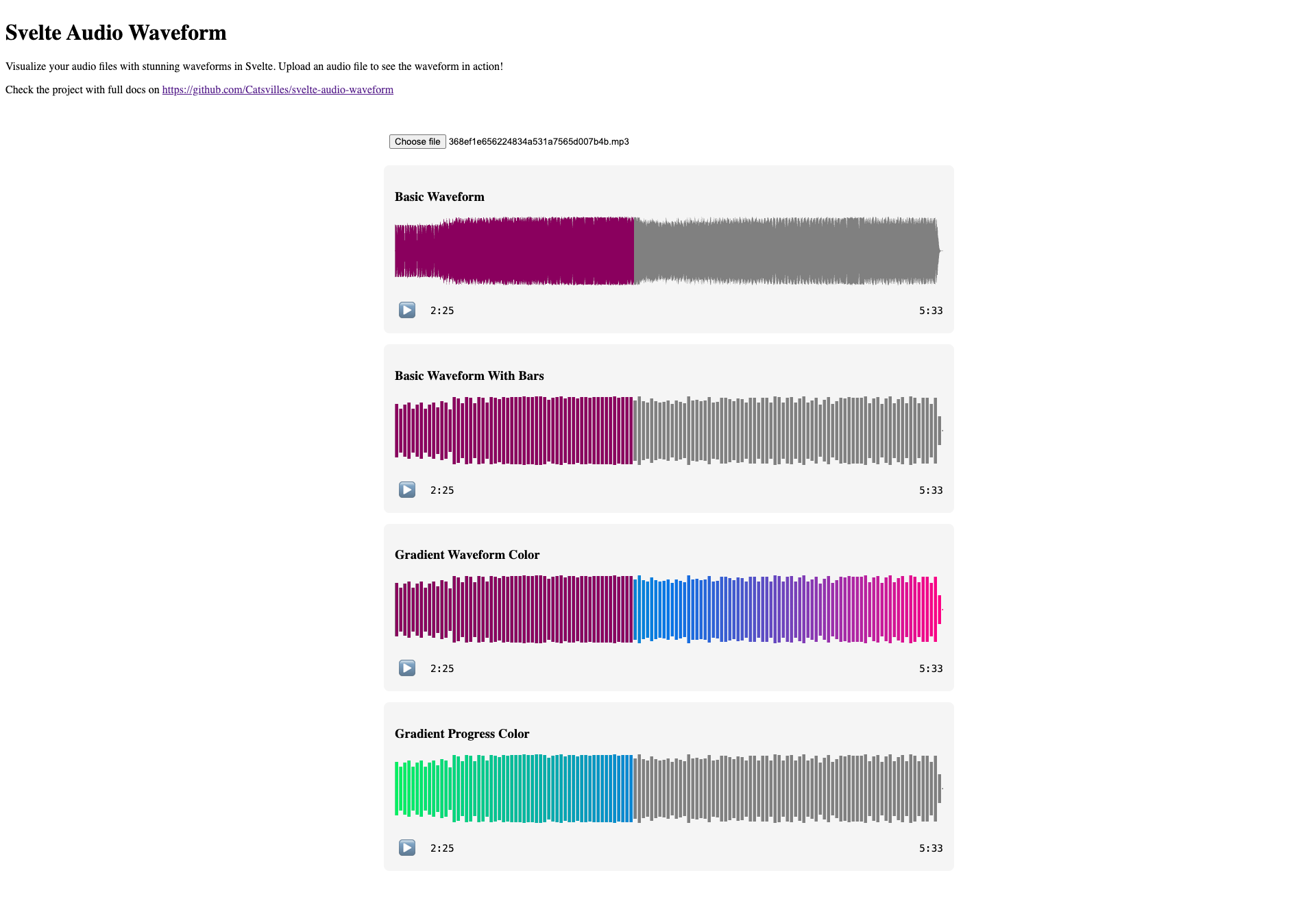Click the 5:33 duration under Basic Waveform
1316x910 pixels.
(x=930, y=311)
